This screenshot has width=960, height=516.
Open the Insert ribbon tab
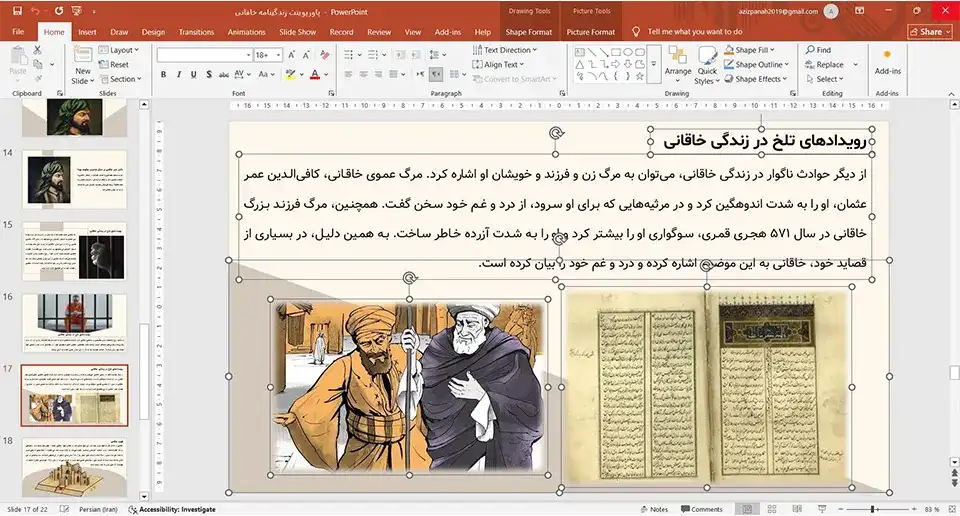pos(88,32)
